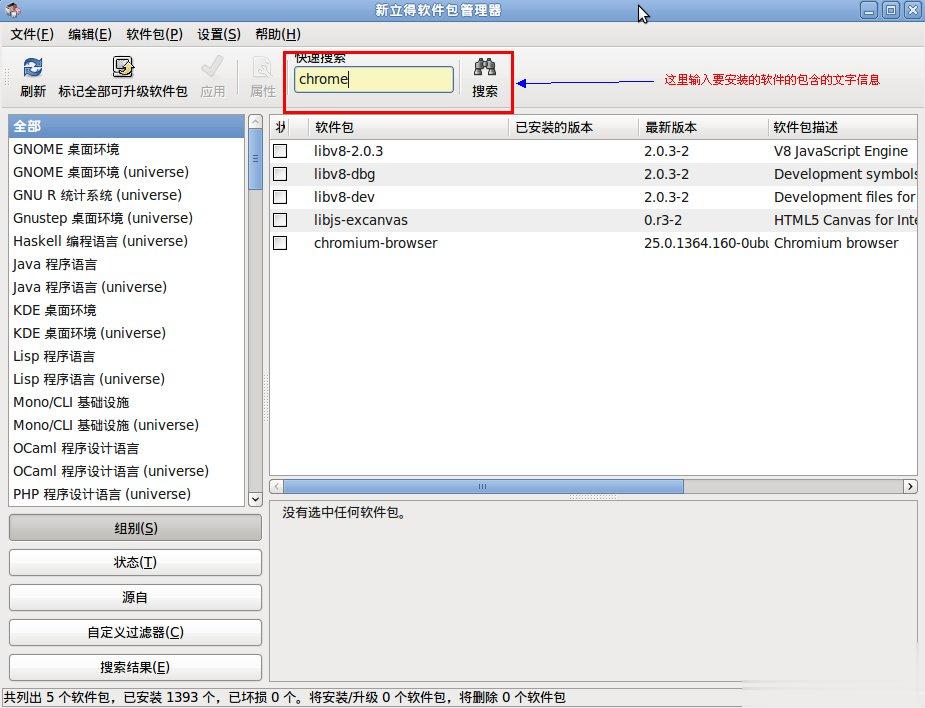Click the status bar package count text
925x708 pixels.
click(x=285, y=697)
